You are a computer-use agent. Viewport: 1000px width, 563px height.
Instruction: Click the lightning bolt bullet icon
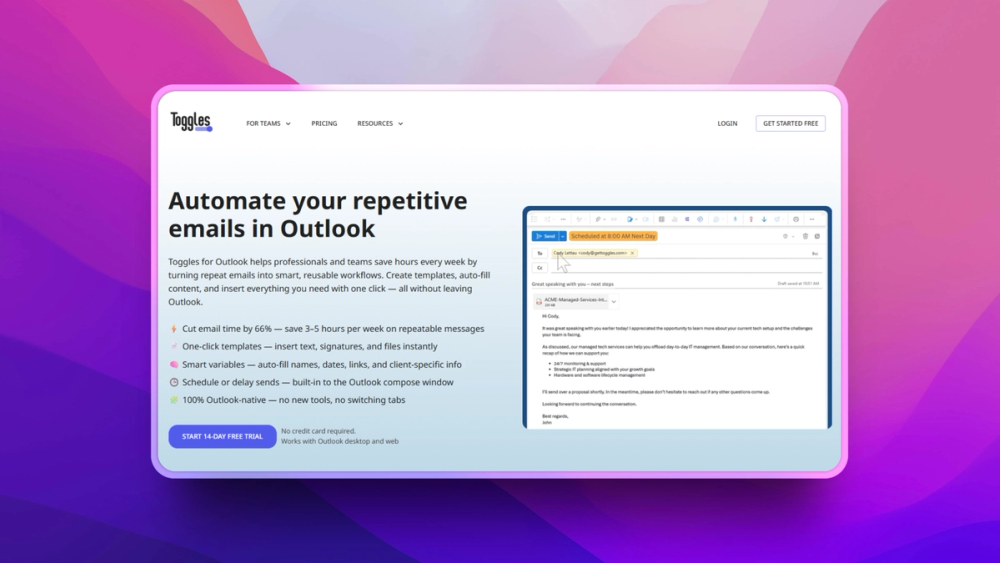click(173, 329)
